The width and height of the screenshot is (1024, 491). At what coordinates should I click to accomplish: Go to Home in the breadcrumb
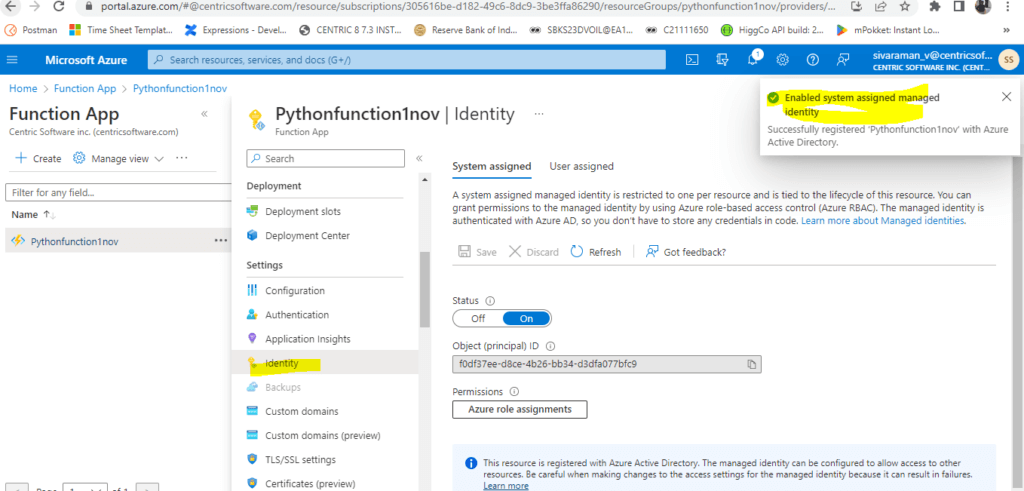[x=23, y=88]
